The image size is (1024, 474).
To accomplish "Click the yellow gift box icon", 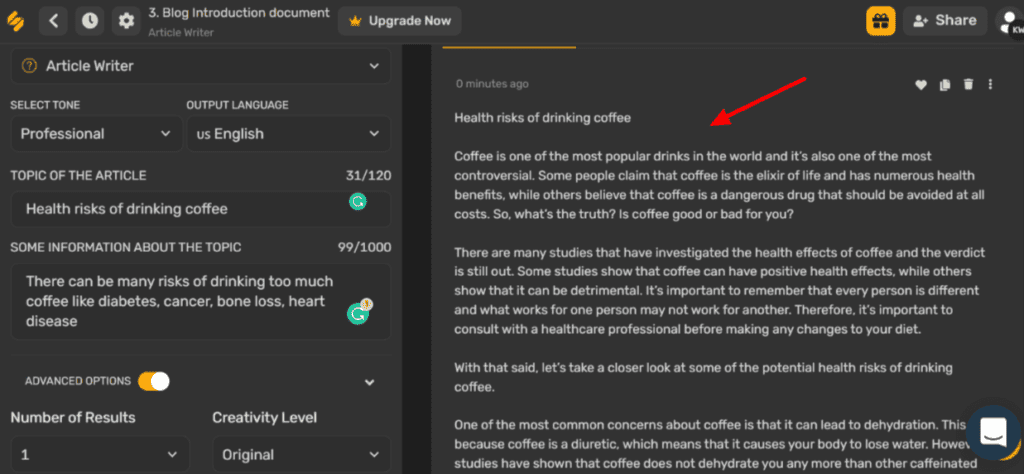I will (x=880, y=21).
